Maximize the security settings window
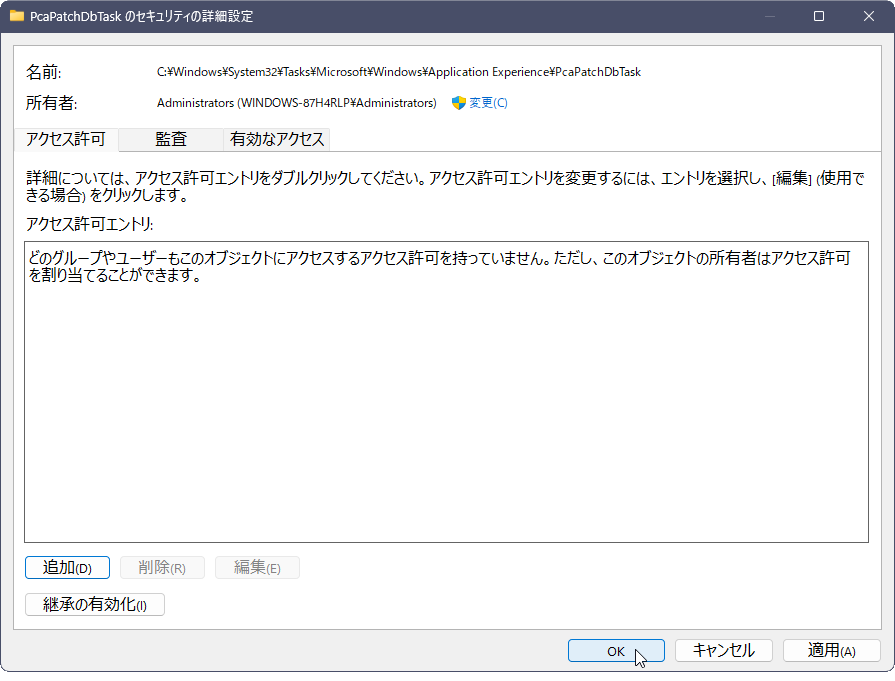The height and width of the screenshot is (681, 895). tap(819, 16)
